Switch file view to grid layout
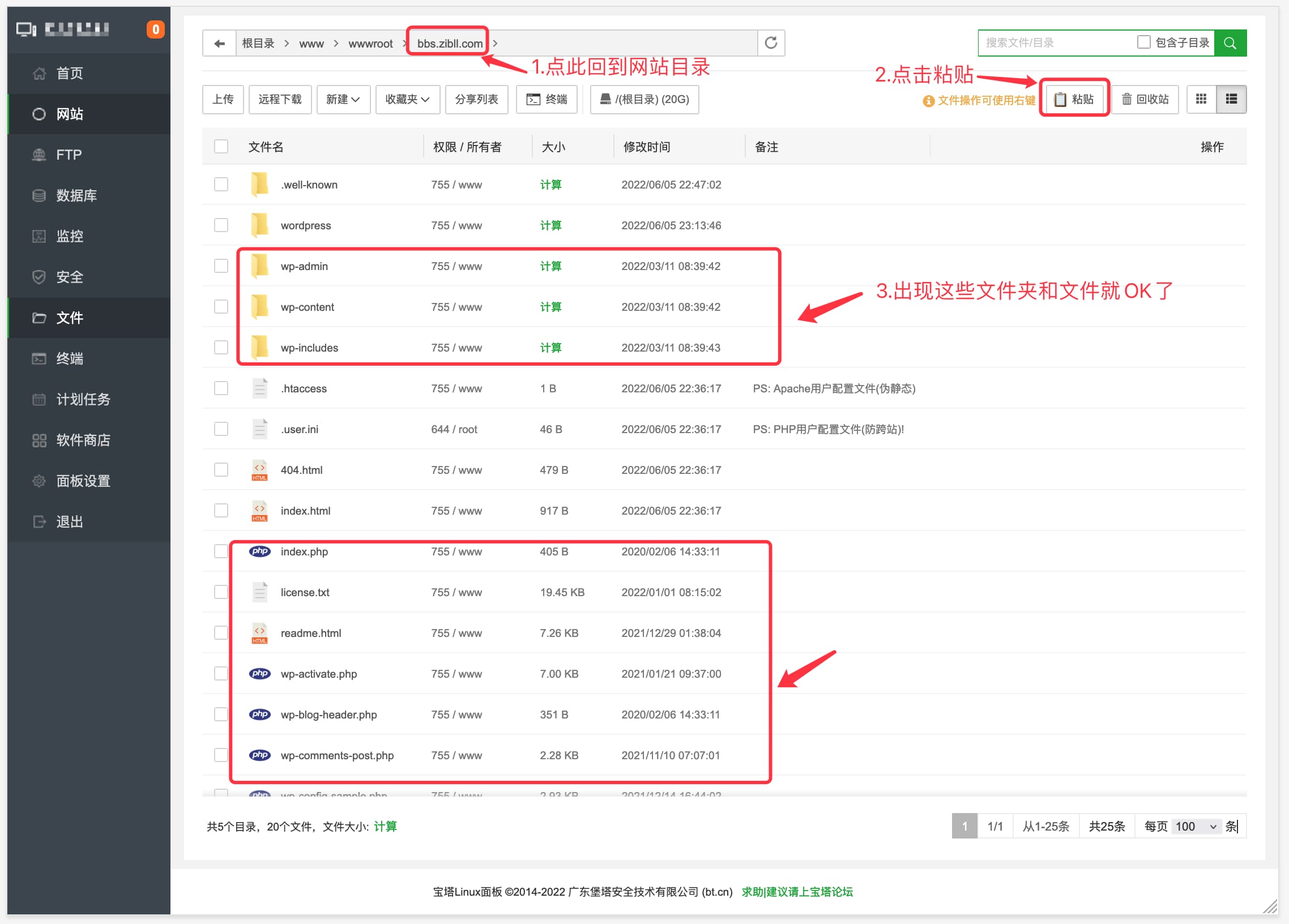 1201,99
